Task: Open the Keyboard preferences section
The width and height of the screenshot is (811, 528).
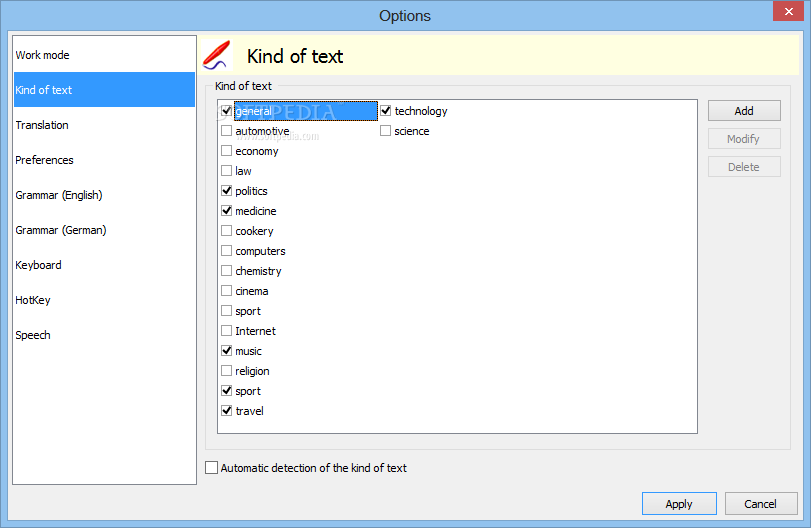Action: pyautogui.click(x=104, y=265)
